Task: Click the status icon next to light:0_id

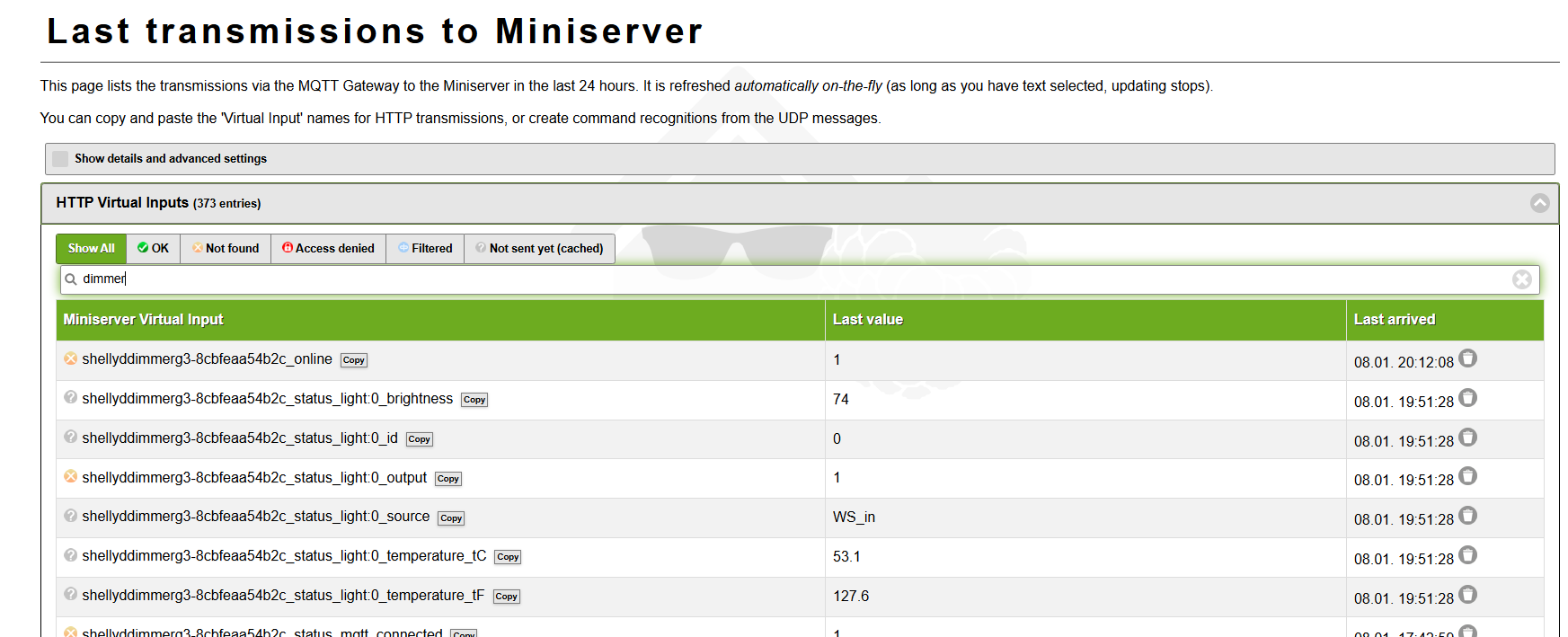Action: point(70,437)
